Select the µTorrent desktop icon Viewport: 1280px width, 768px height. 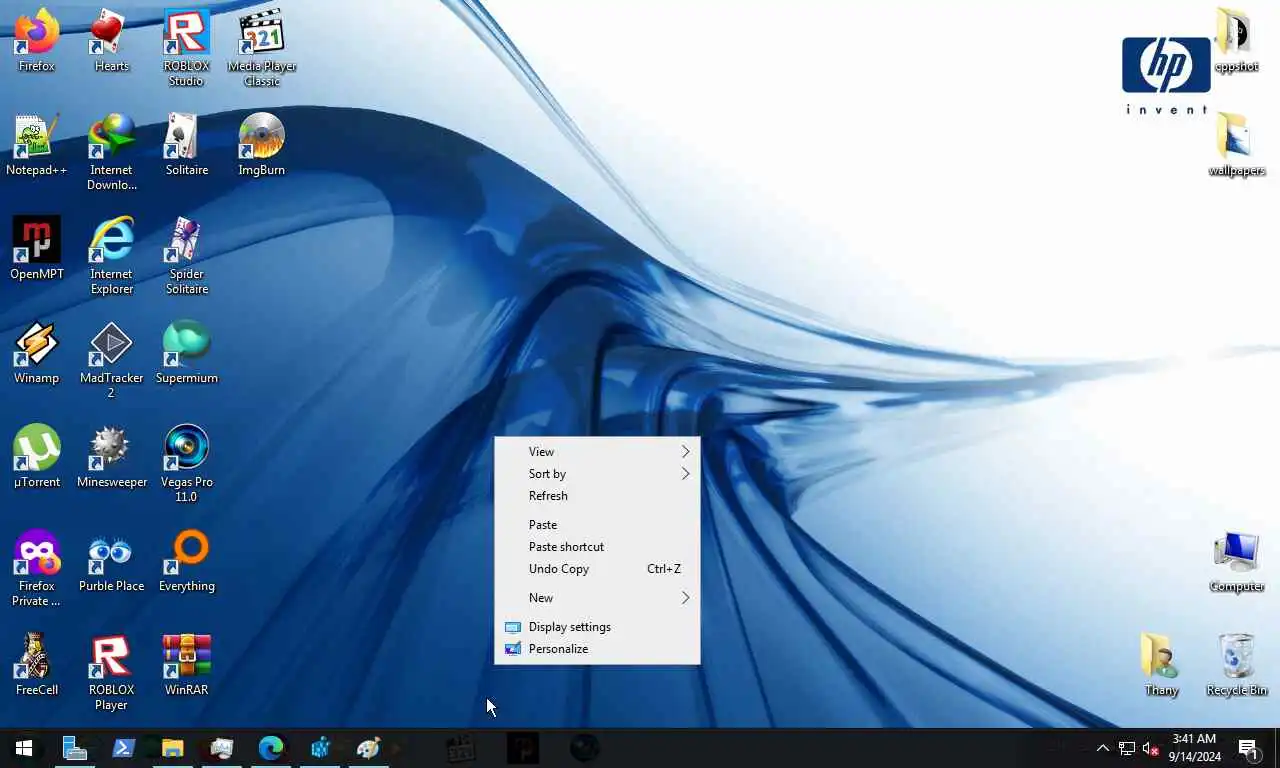click(x=37, y=458)
